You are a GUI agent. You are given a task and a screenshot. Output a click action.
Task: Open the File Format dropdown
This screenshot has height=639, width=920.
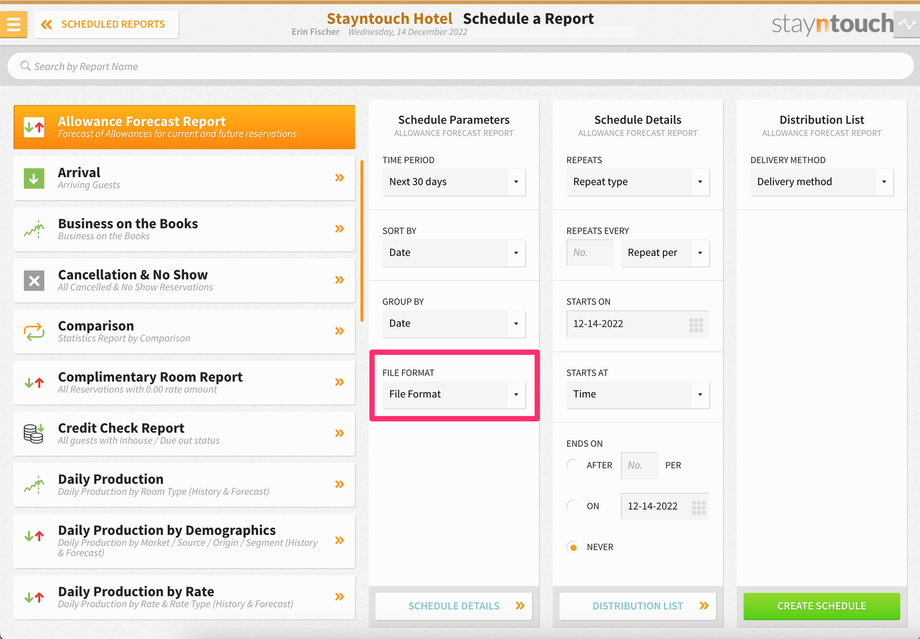(x=454, y=394)
